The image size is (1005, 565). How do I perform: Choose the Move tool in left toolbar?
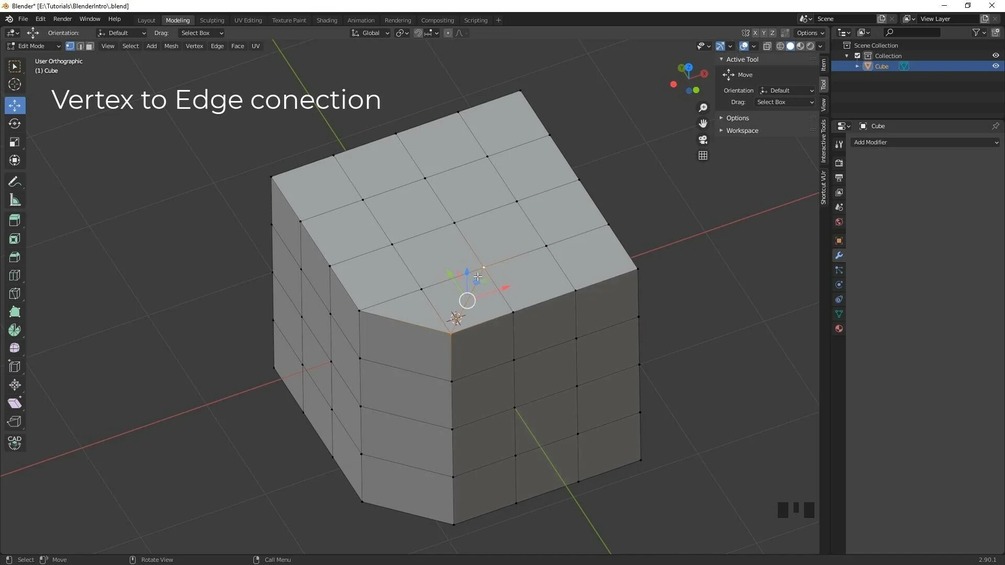pos(15,105)
